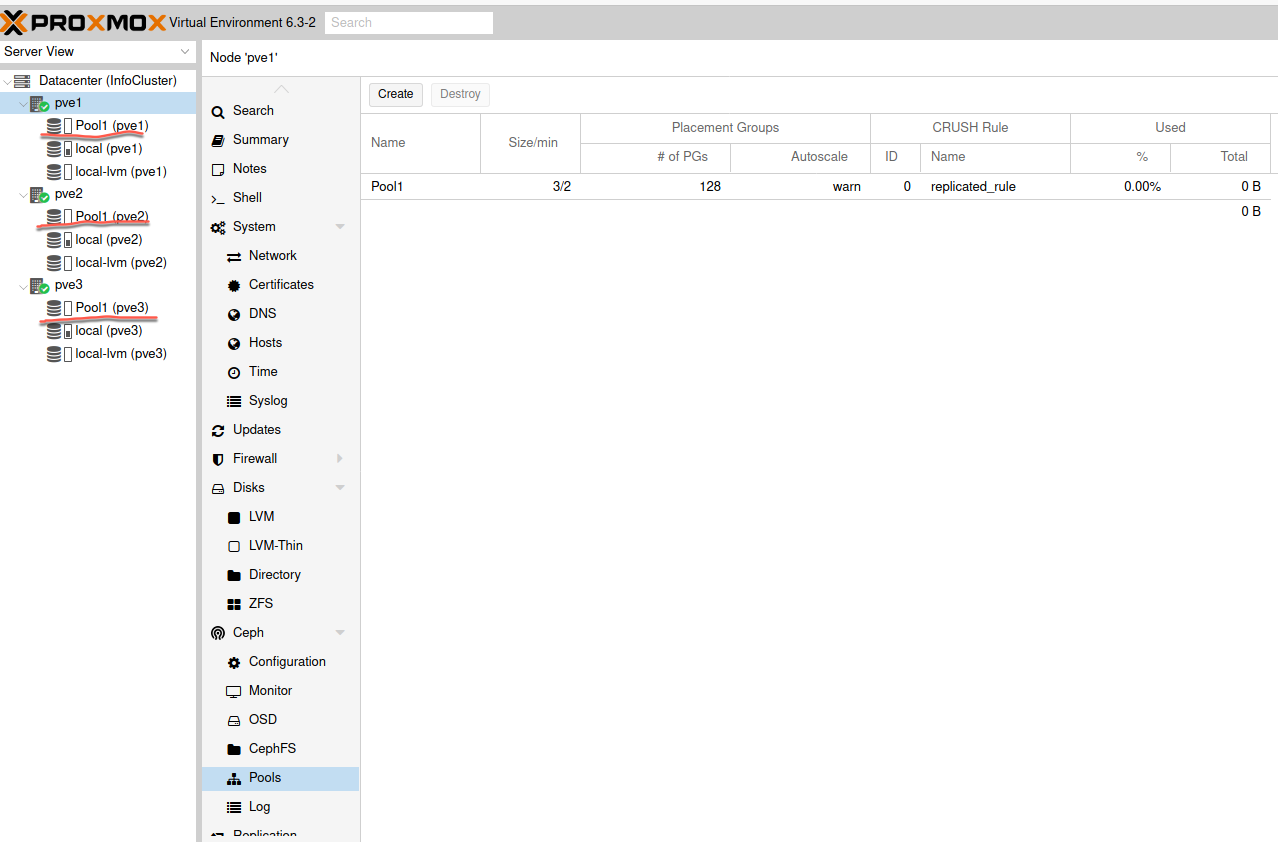Viewport: 1278px width, 842px height.
Task: Click the Pools sitemap icon
Action: pyautogui.click(x=234, y=778)
